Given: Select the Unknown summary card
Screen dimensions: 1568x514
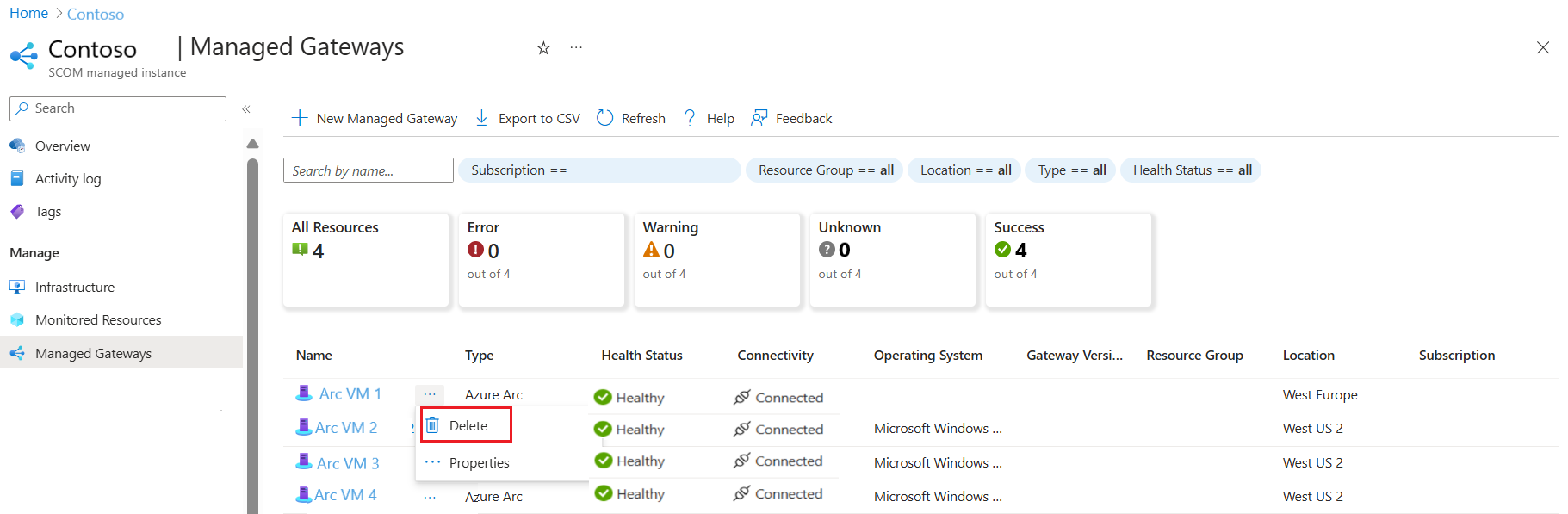Looking at the screenshot, I should 893,259.
